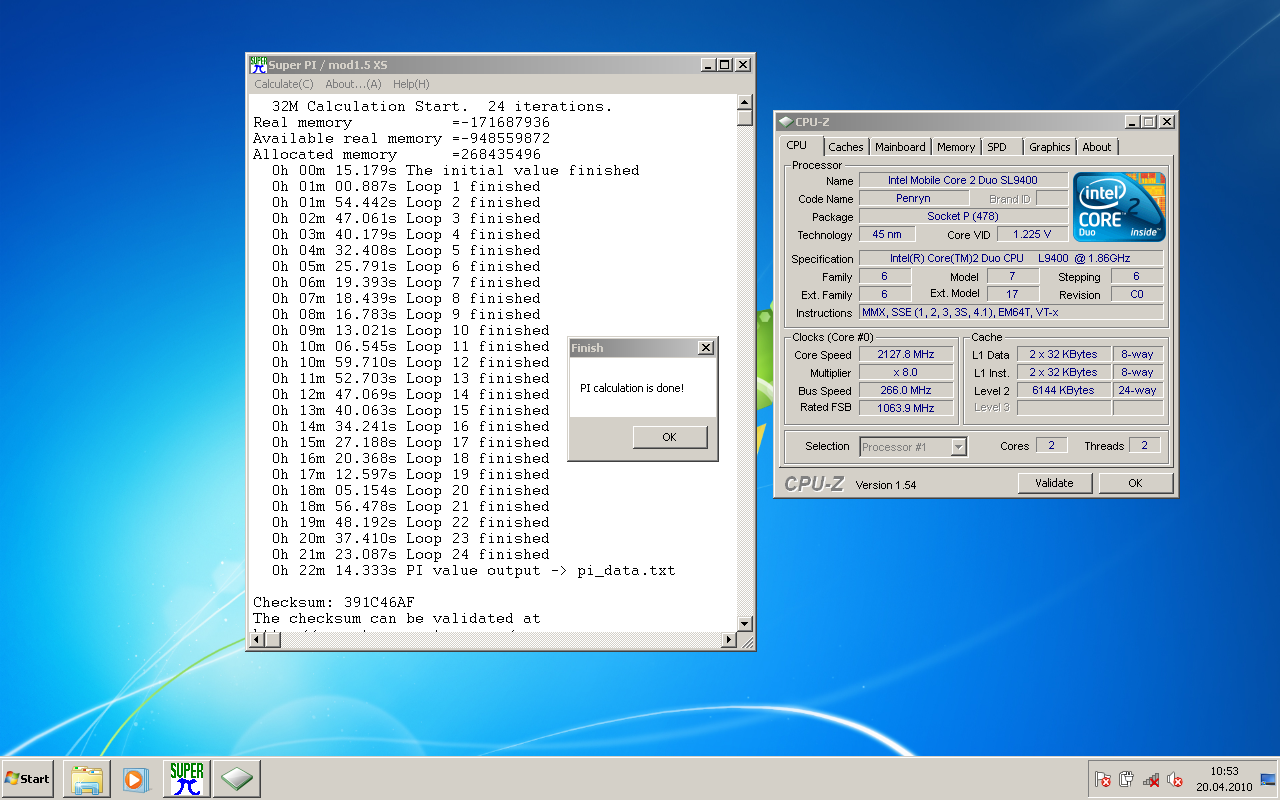Open the Calculate(C) menu in Super PI

pyautogui.click(x=284, y=84)
